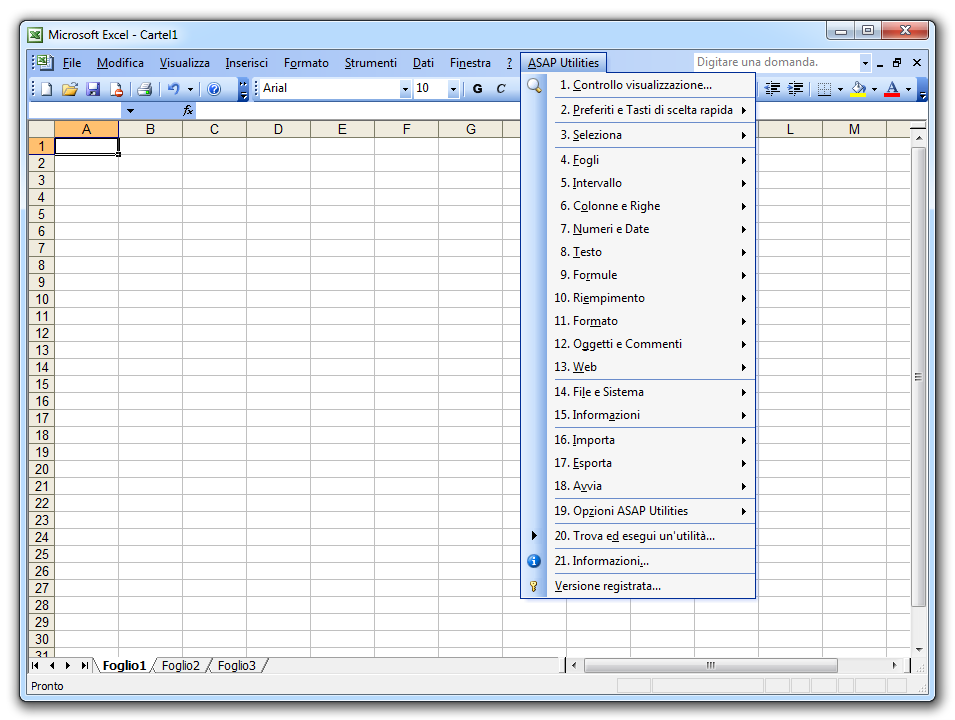Expand the formatting toolbar options chevron
Viewport: 955px width, 720px height.
(922, 90)
